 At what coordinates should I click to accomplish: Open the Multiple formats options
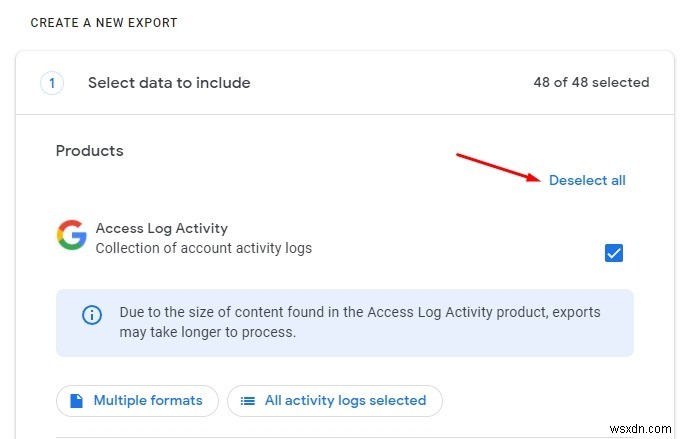coord(136,401)
